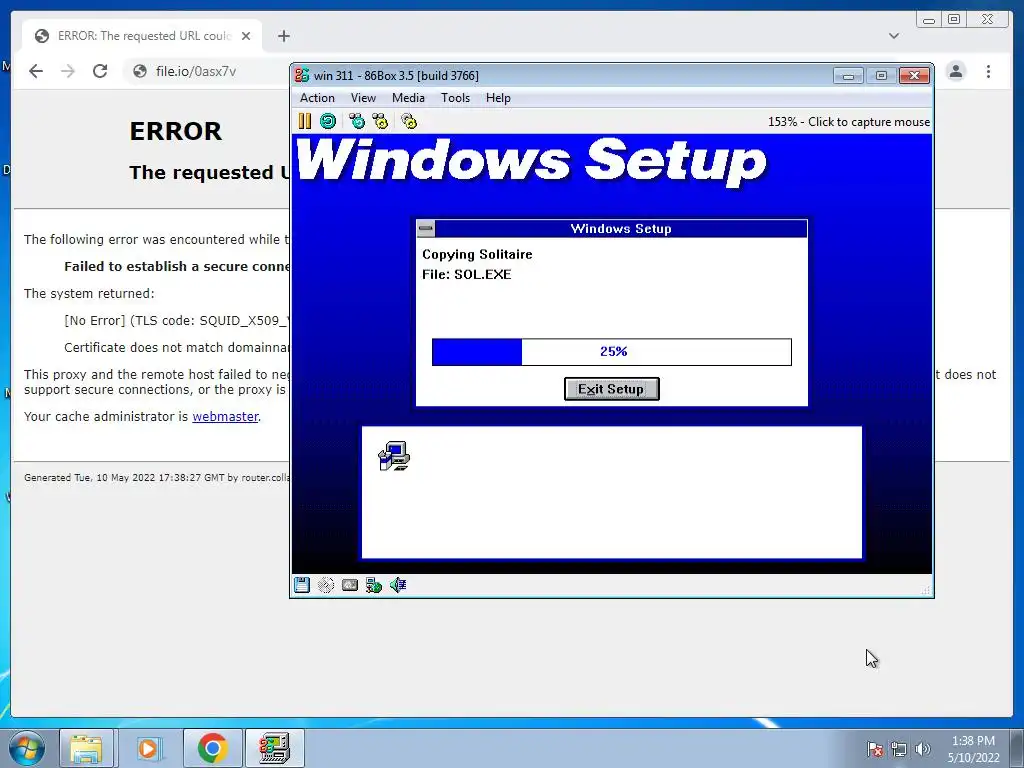1024x768 pixels.
Task: Switch to Chrome via taskbar icon
Action: pyautogui.click(x=212, y=748)
